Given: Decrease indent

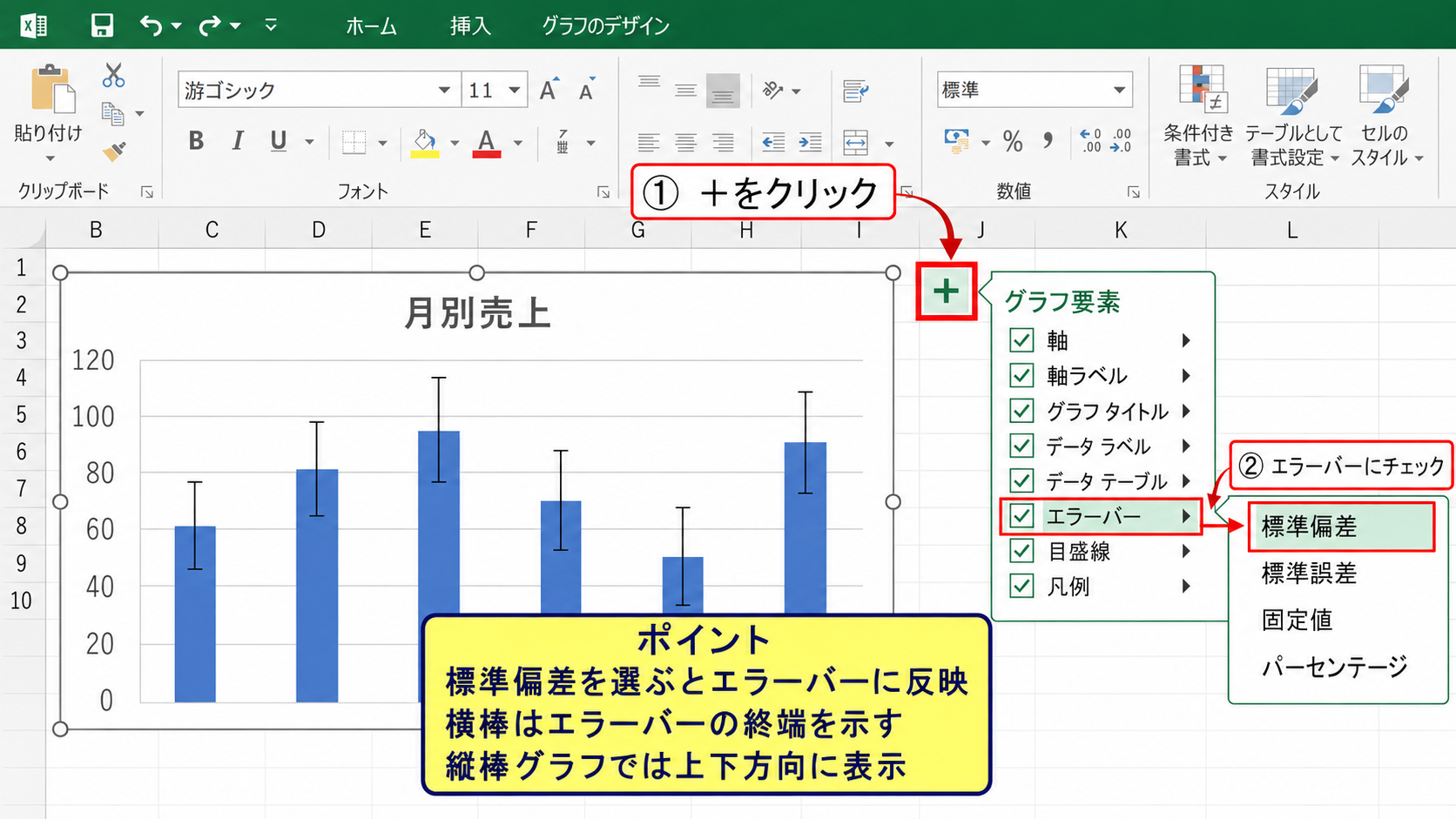Looking at the screenshot, I should click(x=773, y=142).
